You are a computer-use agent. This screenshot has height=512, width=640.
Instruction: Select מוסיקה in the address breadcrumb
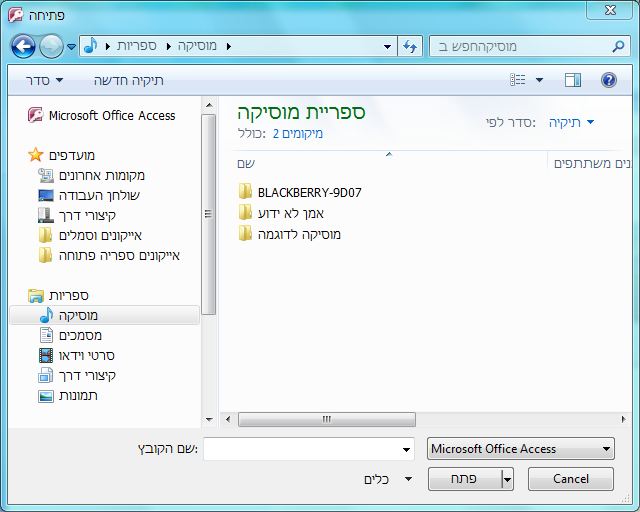[x=197, y=46]
